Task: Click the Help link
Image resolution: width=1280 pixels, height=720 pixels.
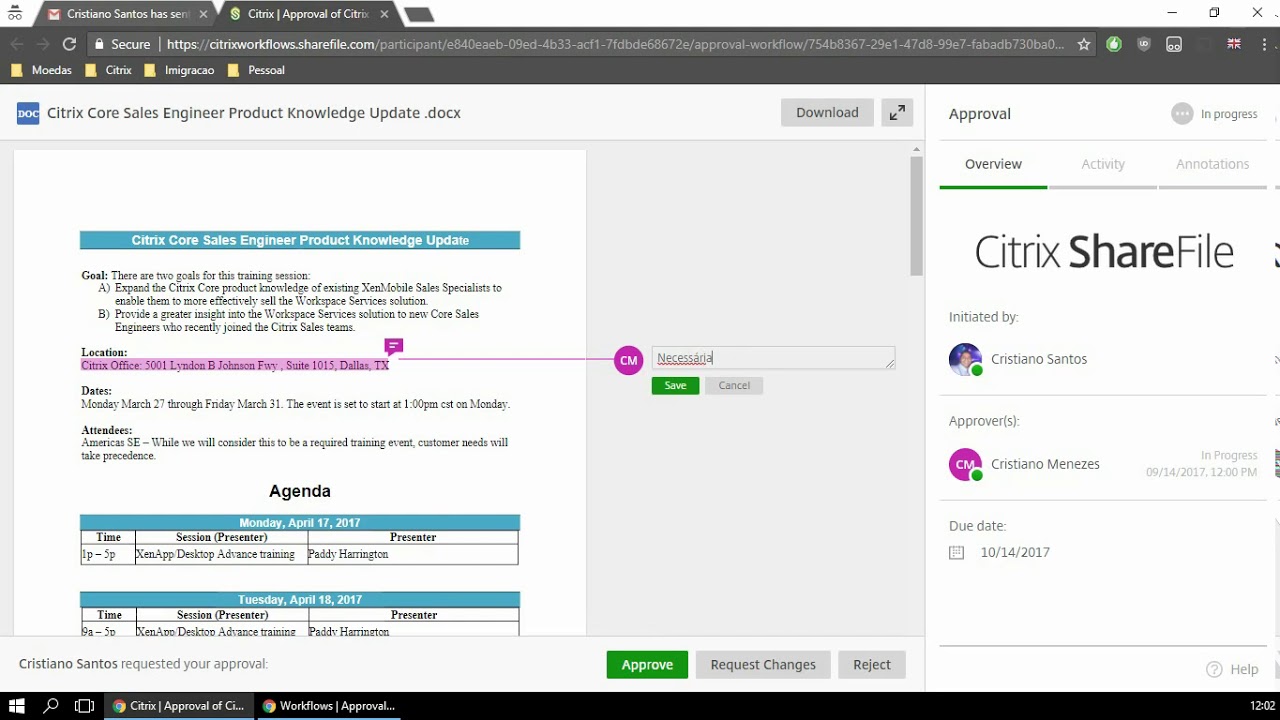Action: 1244,670
